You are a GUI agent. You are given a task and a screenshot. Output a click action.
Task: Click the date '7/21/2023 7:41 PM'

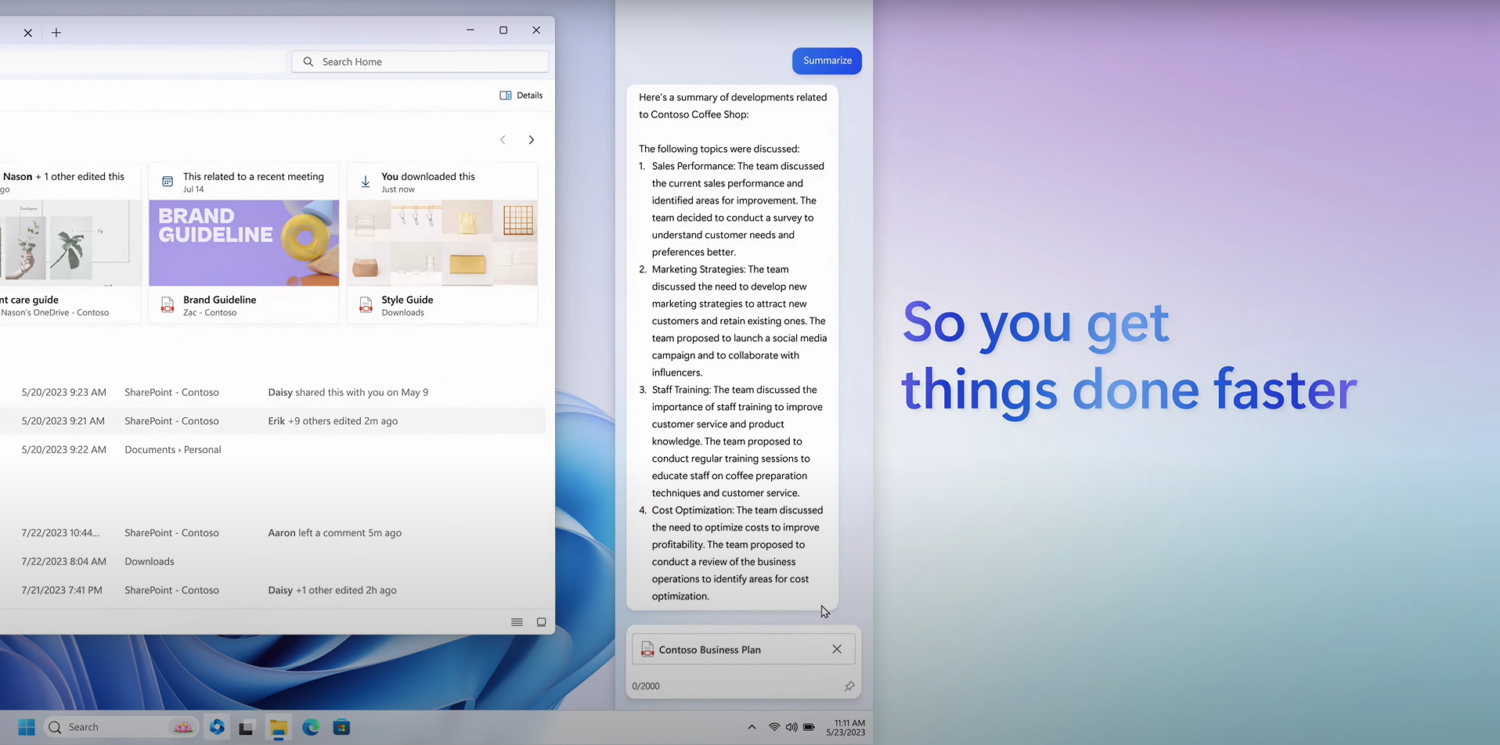[x=62, y=590]
